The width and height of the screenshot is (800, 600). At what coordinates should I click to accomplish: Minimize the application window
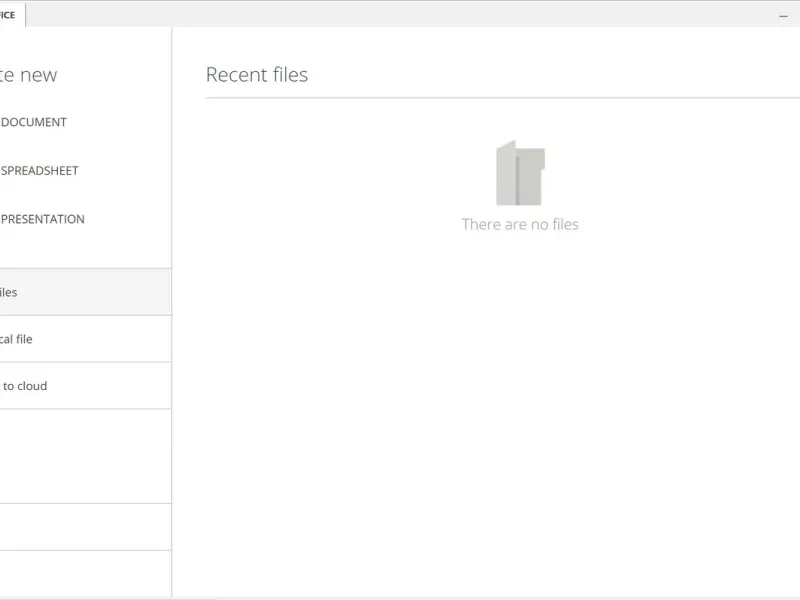click(x=783, y=16)
